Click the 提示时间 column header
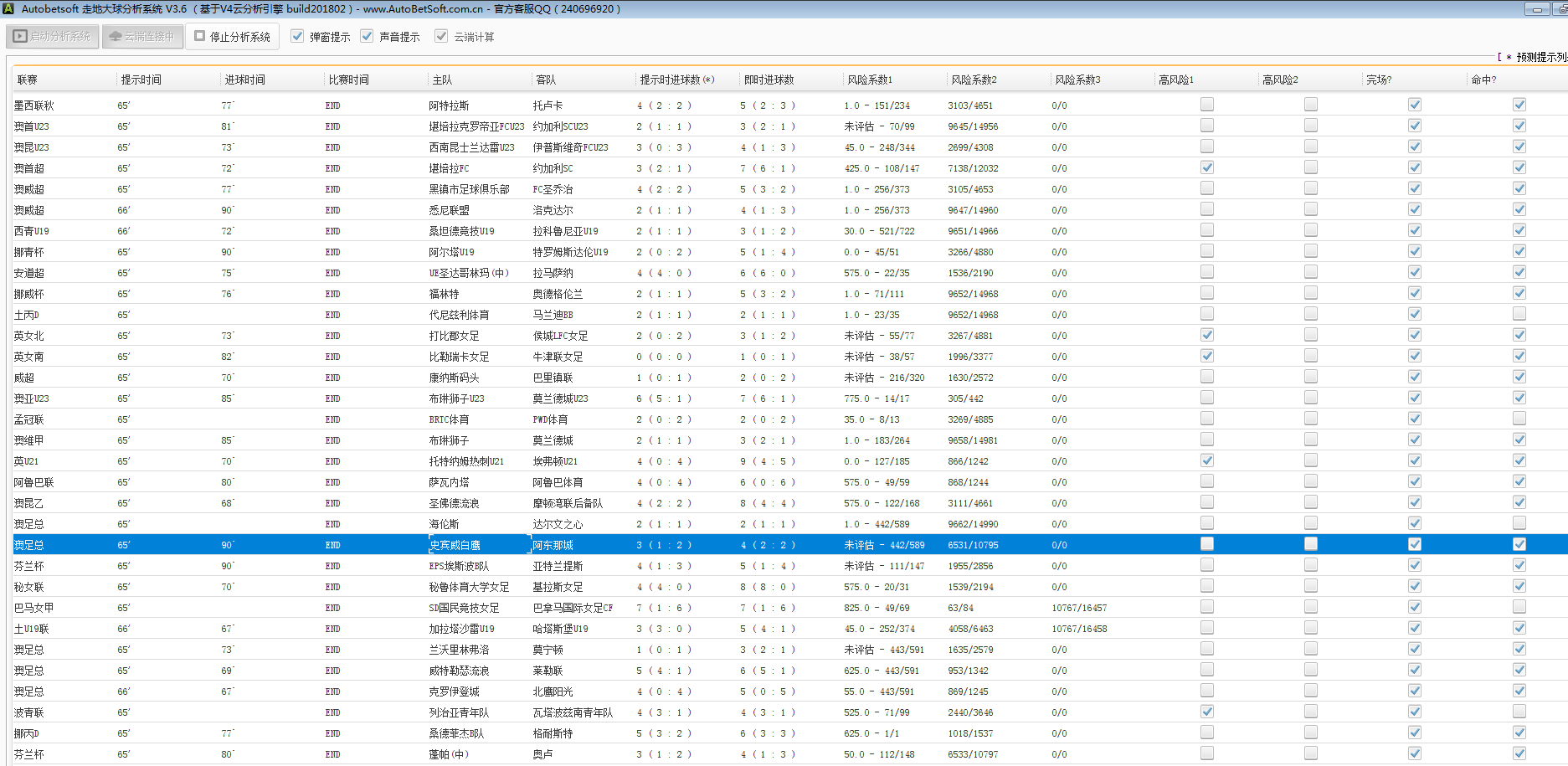This screenshot has width=1568, height=766. [x=141, y=80]
